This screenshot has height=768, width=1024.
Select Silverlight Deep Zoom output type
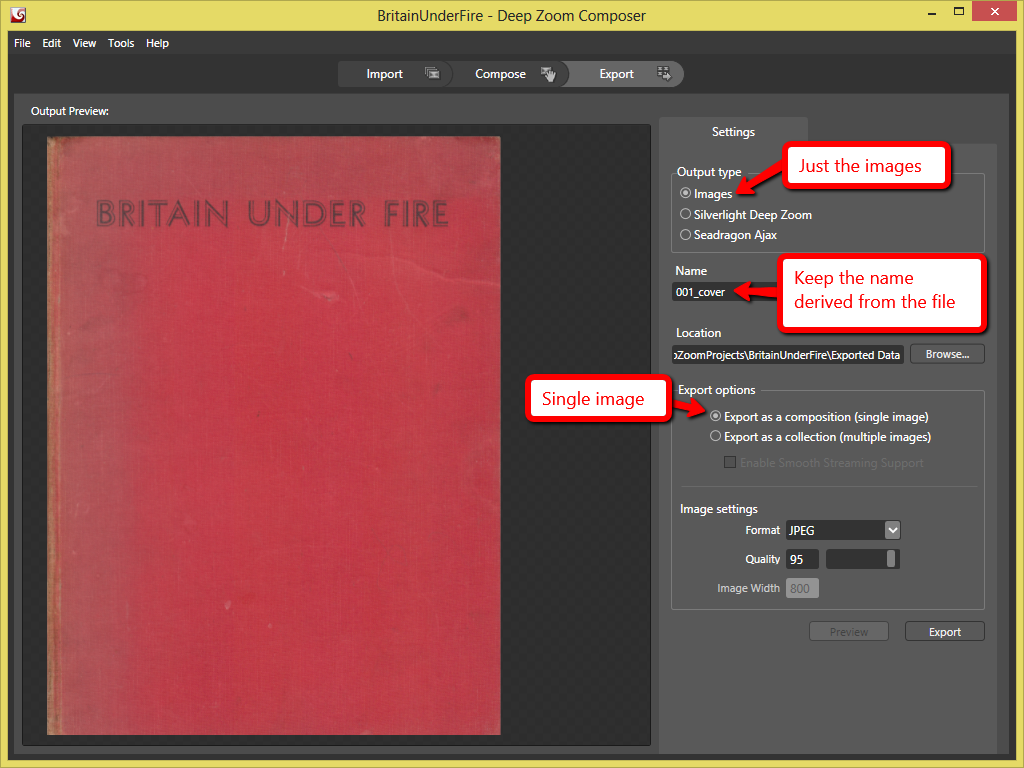click(x=685, y=214)
